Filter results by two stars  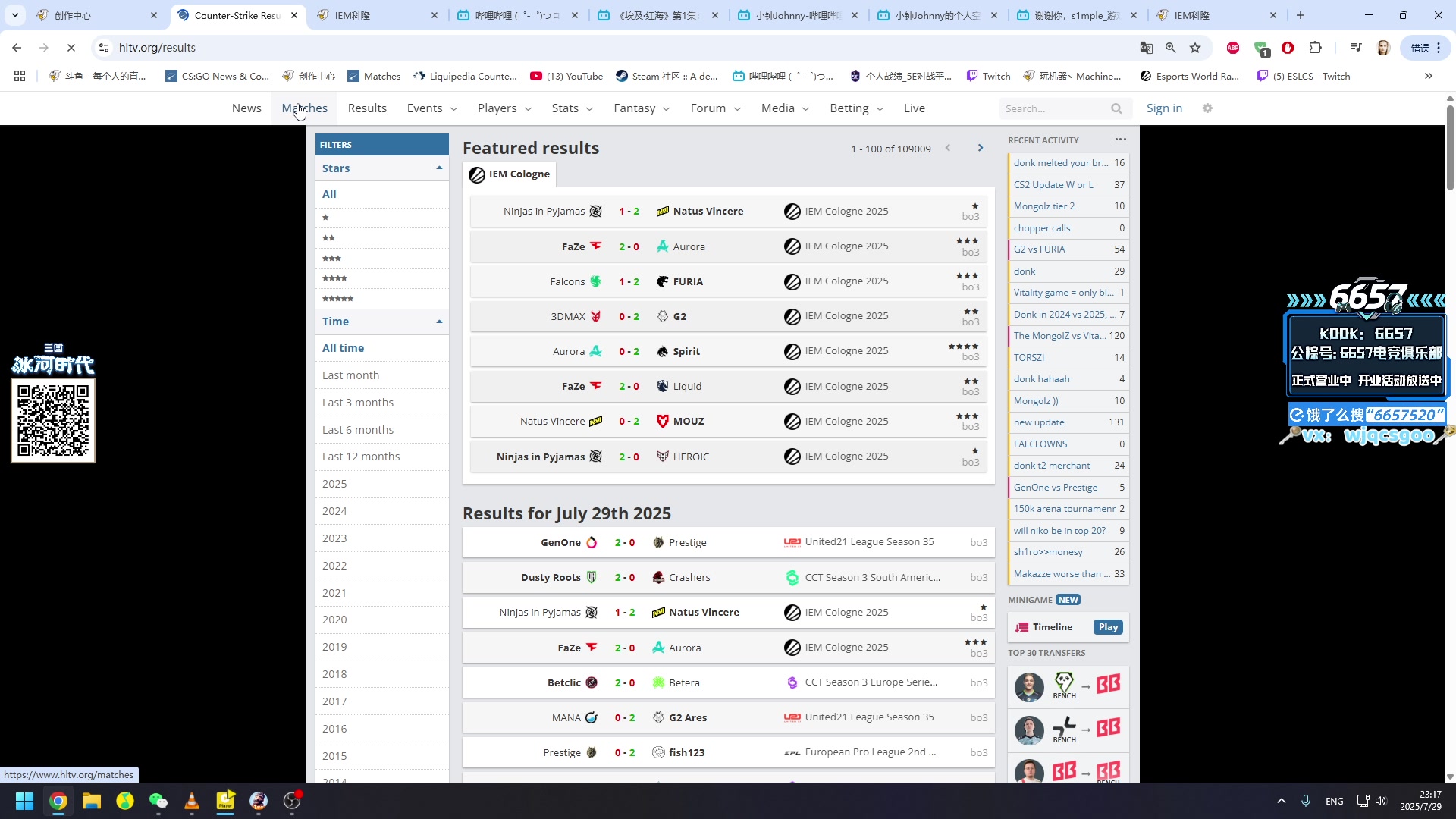382,238
